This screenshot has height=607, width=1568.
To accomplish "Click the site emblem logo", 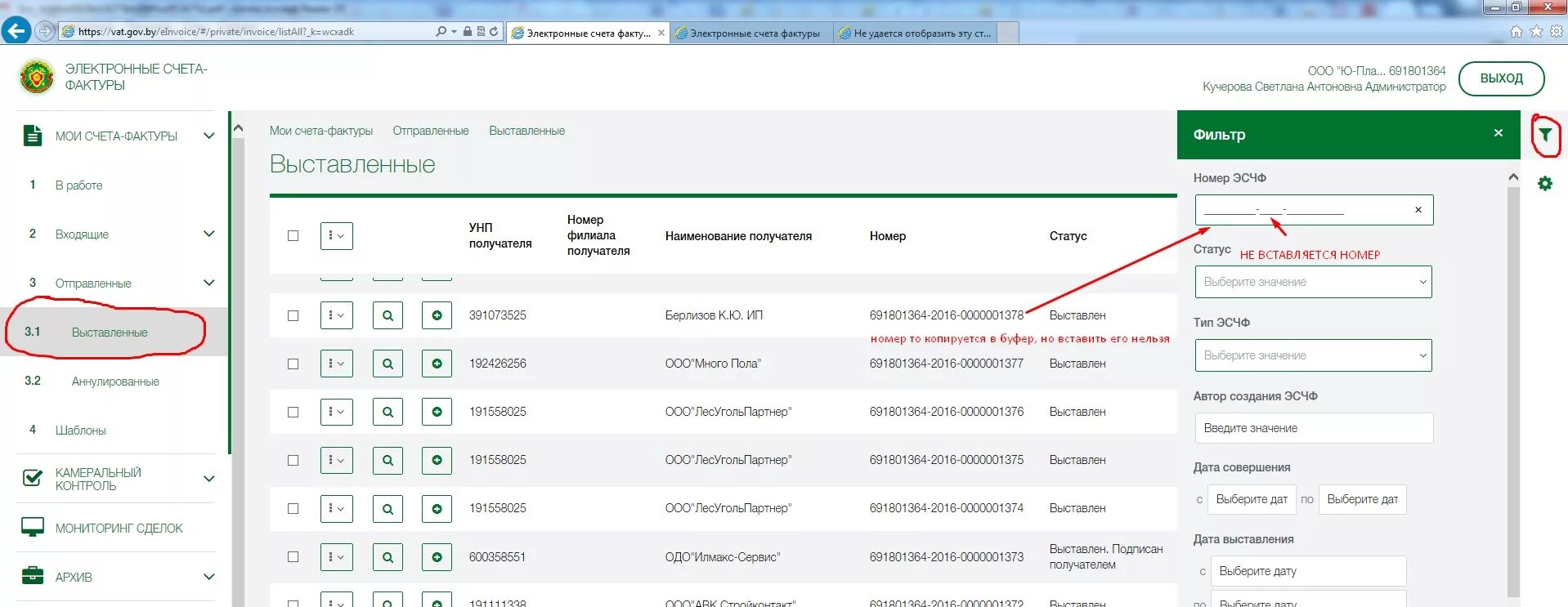I will 37,77.
